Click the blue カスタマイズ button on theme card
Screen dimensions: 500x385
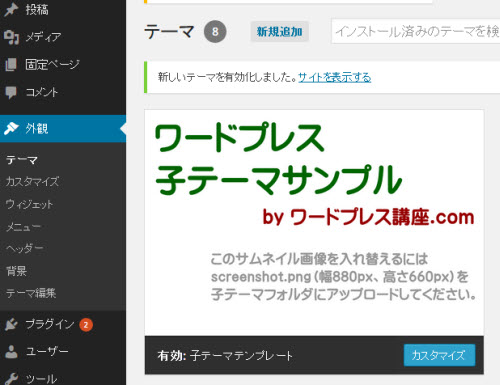(439, 355)
